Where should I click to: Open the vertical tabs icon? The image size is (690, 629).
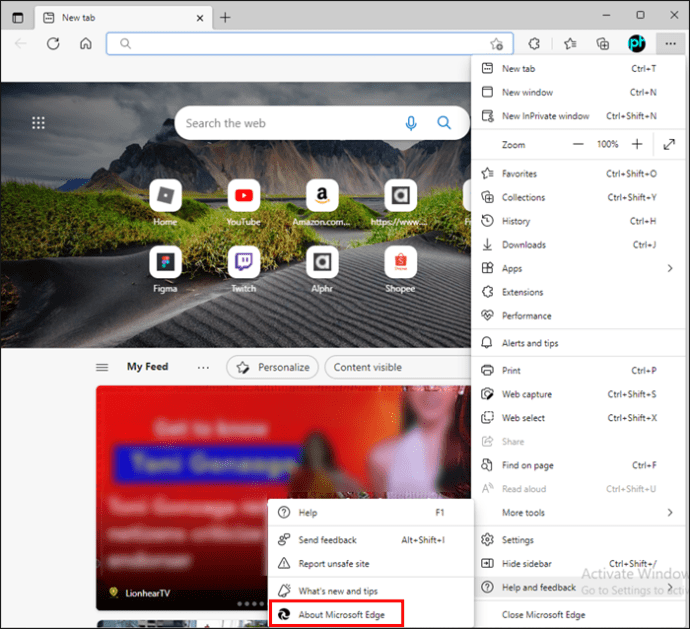coord(18,18)
